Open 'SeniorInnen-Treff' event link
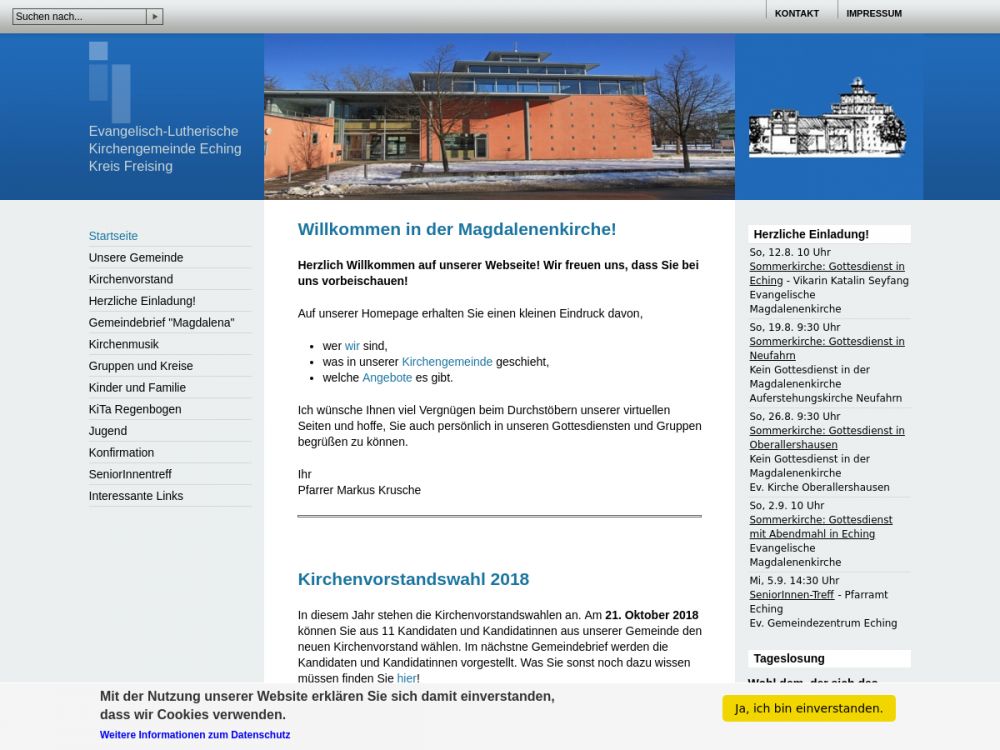1000x750 pixels. click(791, 595)
